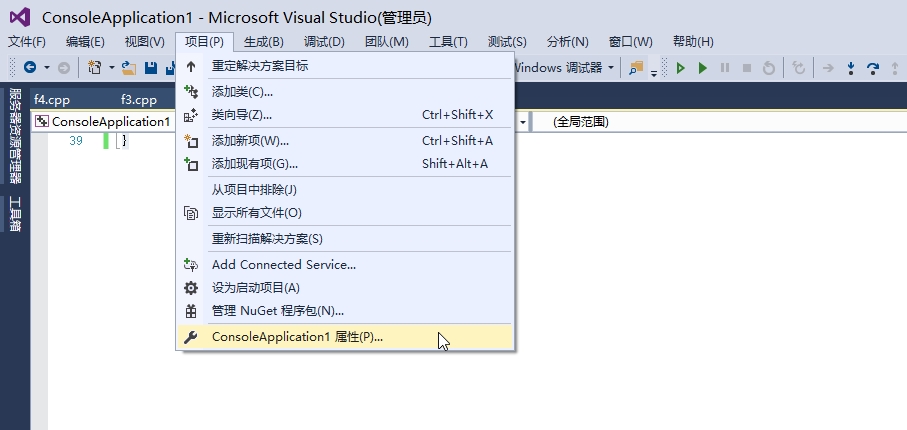Select 重定解决方案目标 menu entry

(345, 66)
